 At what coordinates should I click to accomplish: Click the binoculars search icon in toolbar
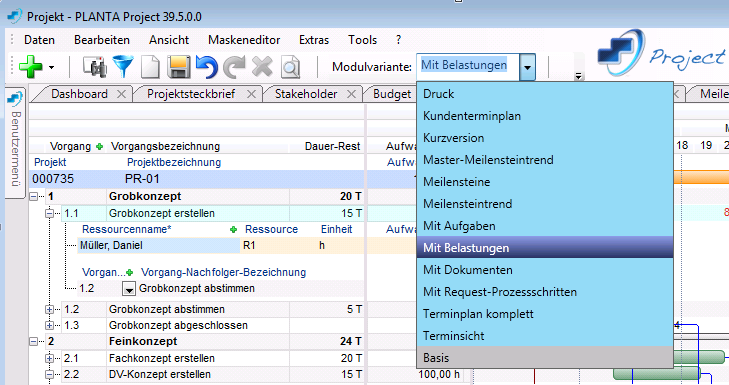(x=95, y=67)
